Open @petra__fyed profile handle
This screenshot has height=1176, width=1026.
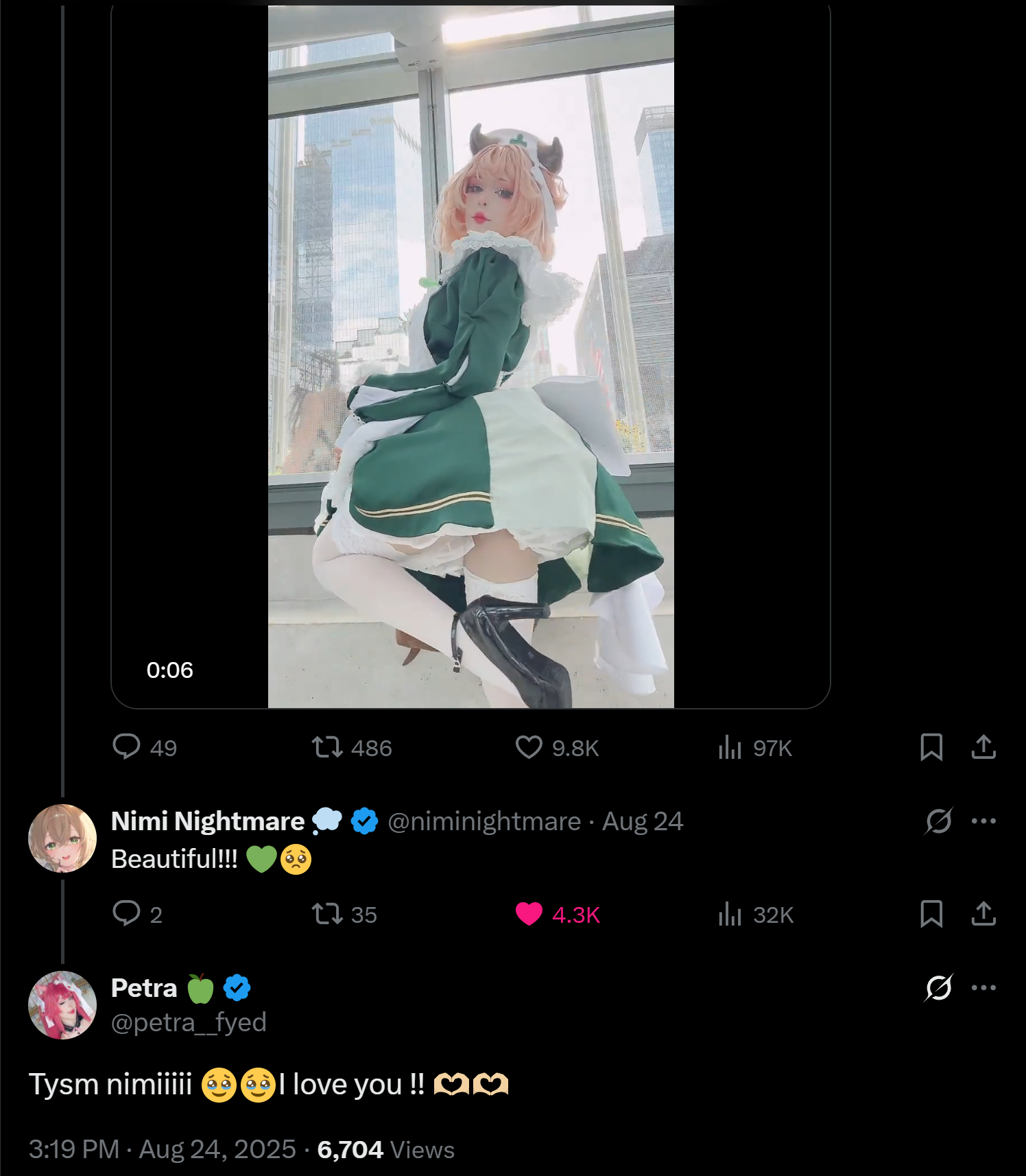pyautogui.click(x=189, y=1022)
